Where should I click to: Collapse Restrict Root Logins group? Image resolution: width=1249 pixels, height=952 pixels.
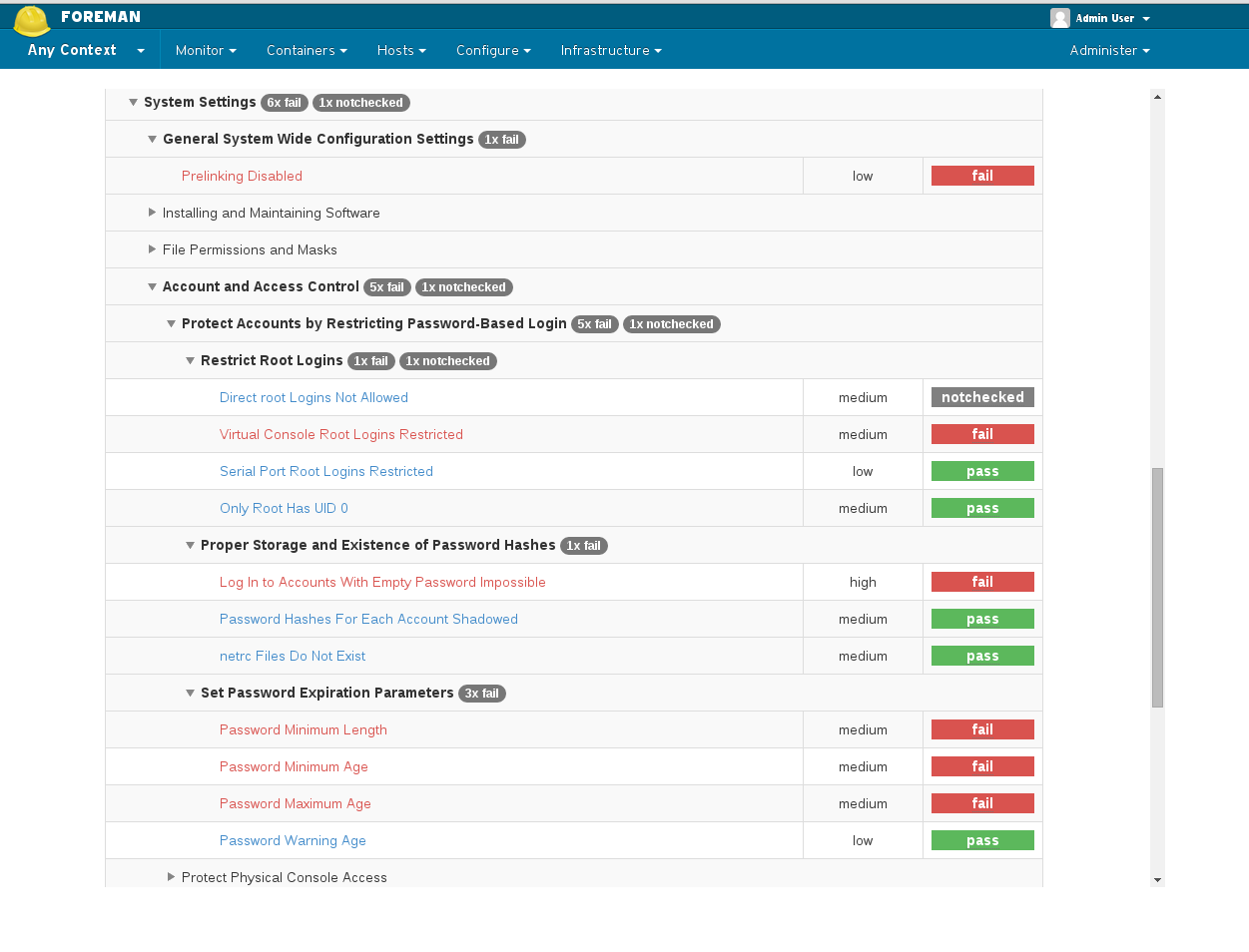pyautogui.click(x=190, y=361)
